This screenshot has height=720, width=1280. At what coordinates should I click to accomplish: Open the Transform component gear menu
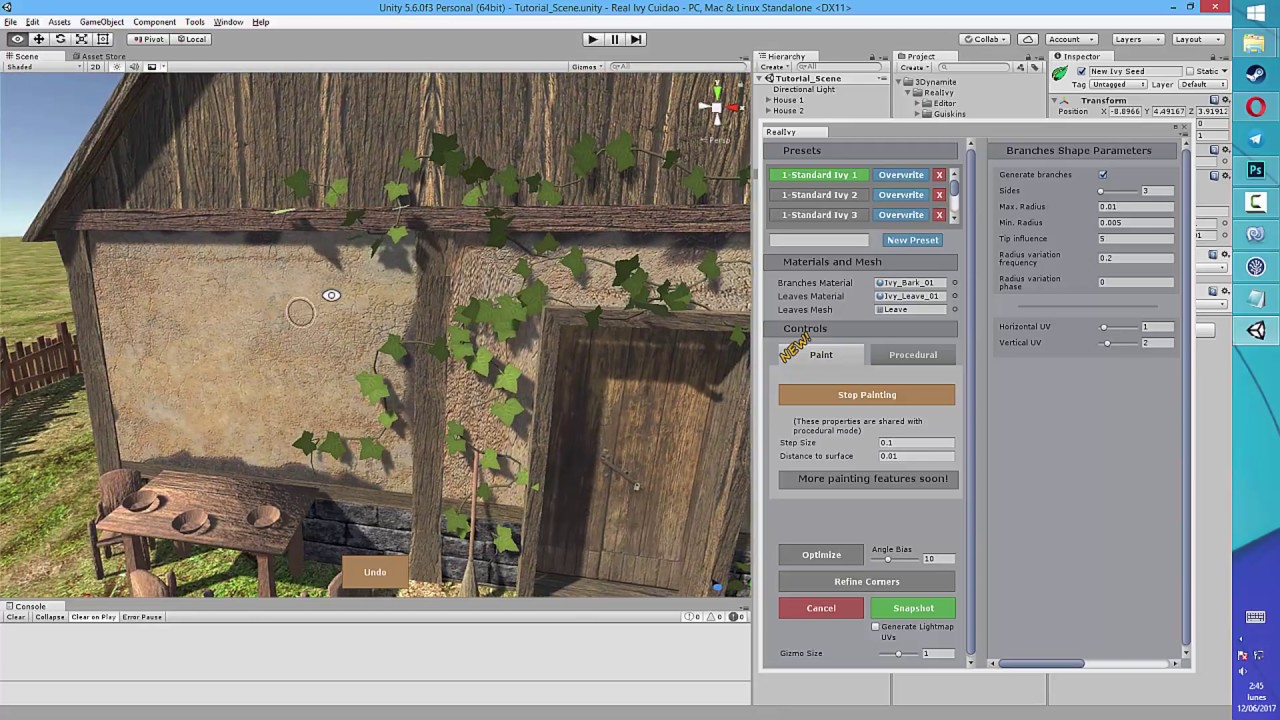[x=1225, y=100]
